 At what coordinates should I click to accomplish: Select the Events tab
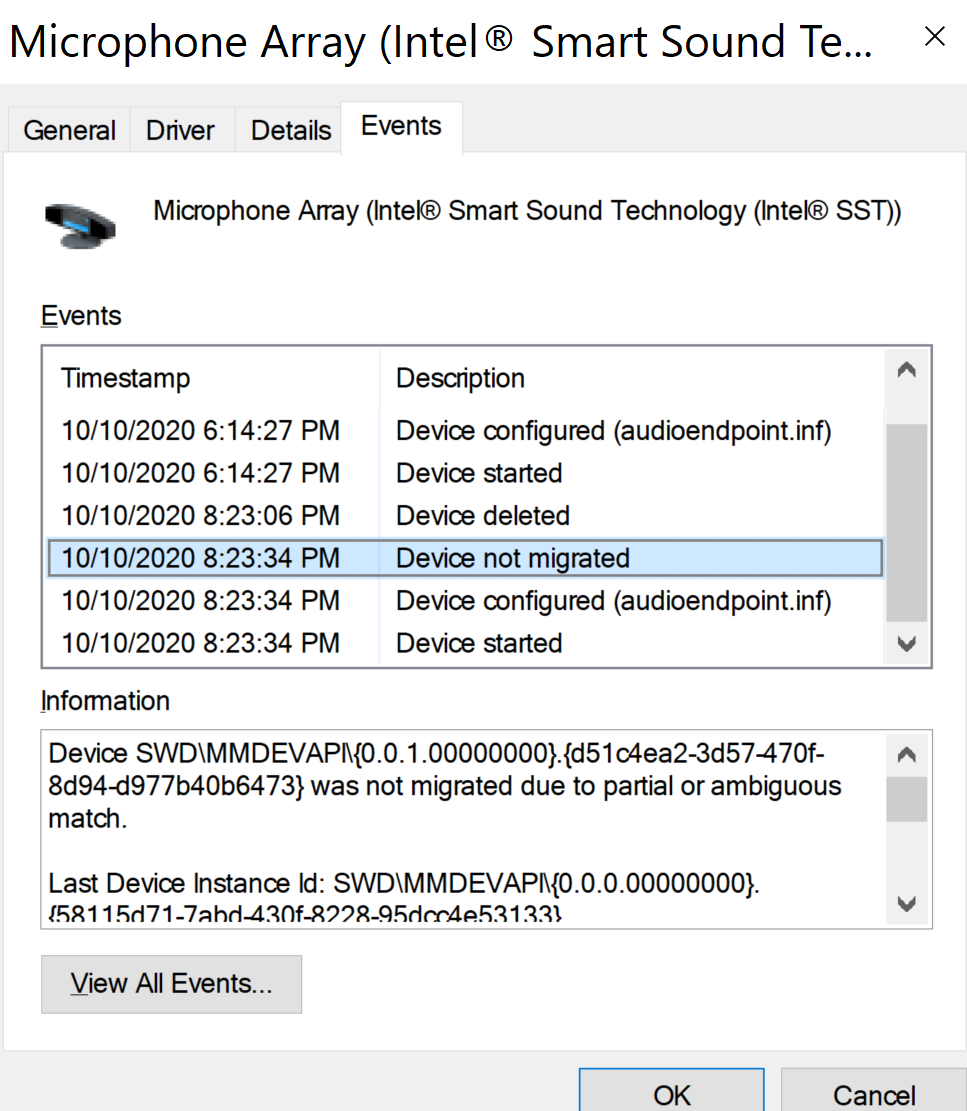[x=401, y=127]
